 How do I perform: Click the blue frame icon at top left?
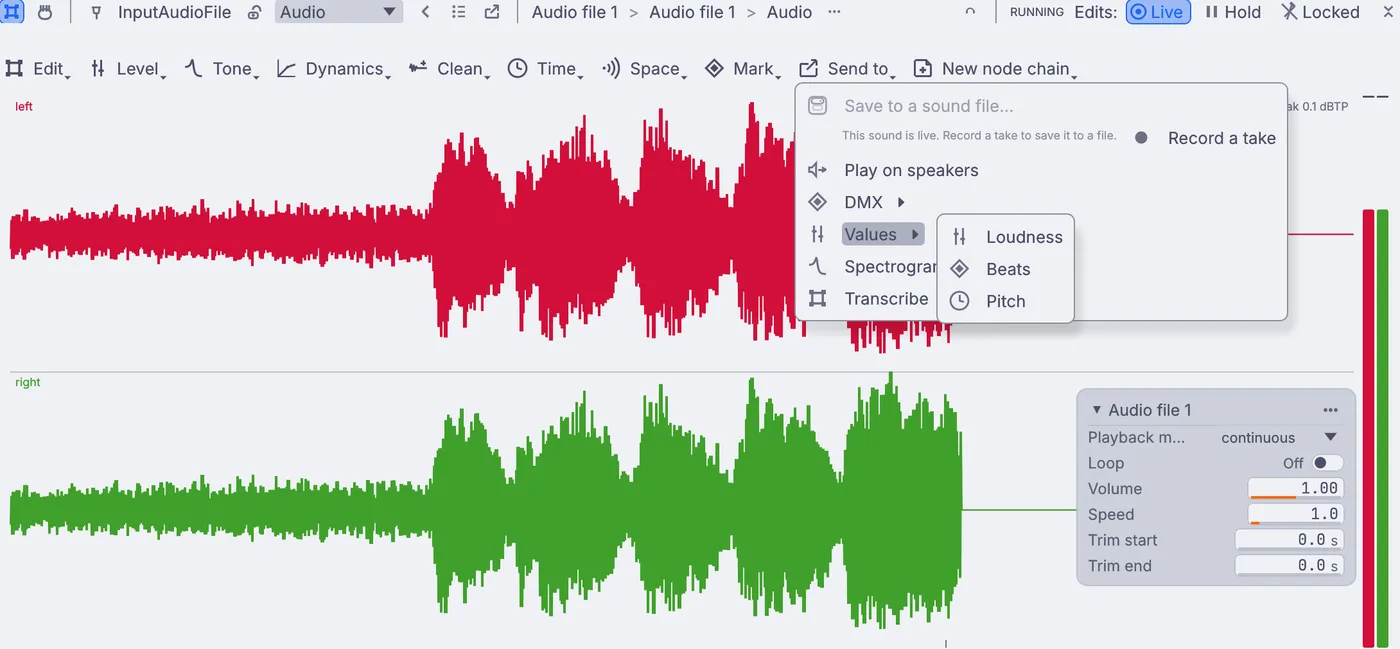[12, 12]
